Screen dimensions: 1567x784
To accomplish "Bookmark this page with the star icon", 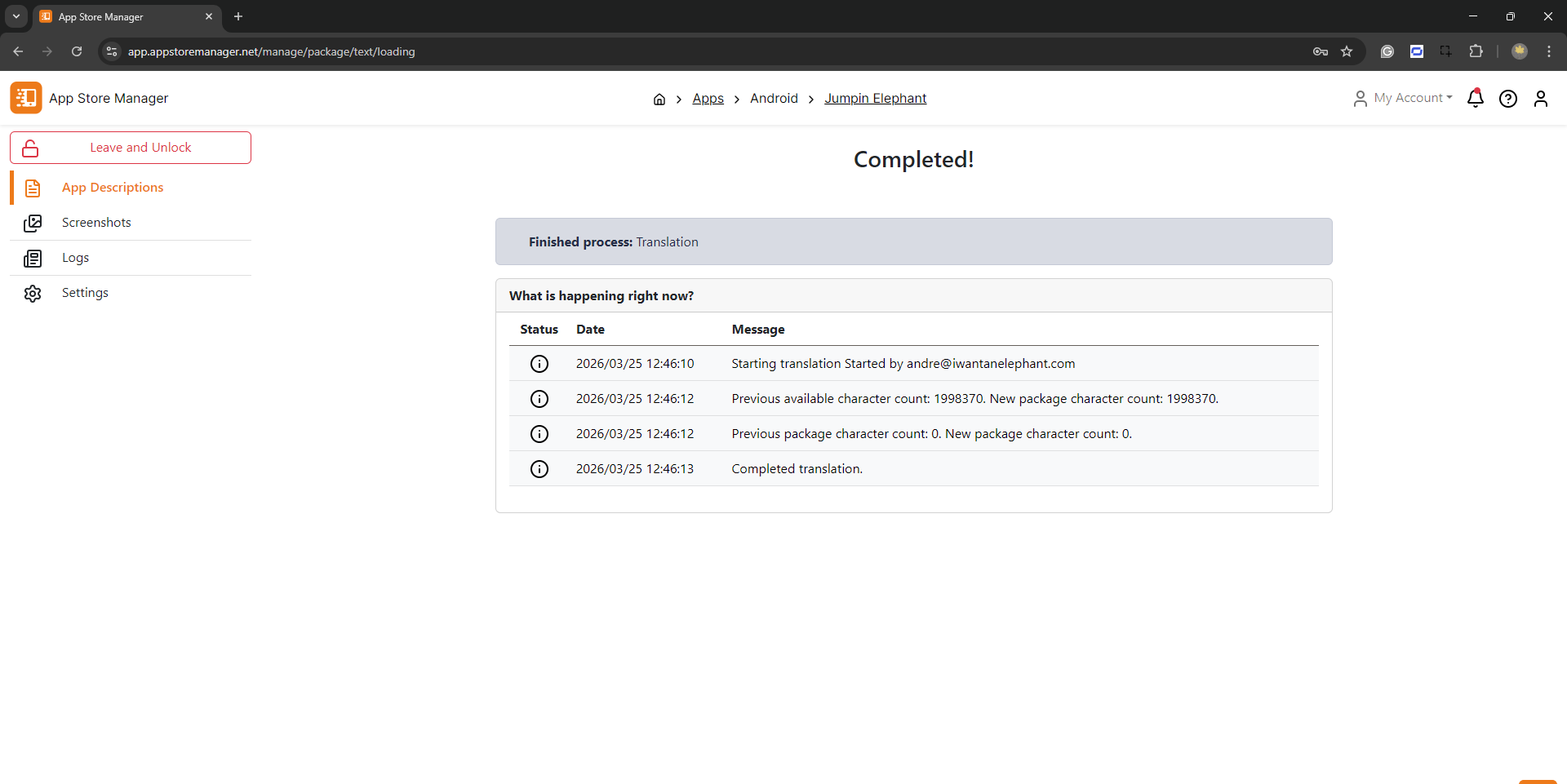I will coord(1347,51).
